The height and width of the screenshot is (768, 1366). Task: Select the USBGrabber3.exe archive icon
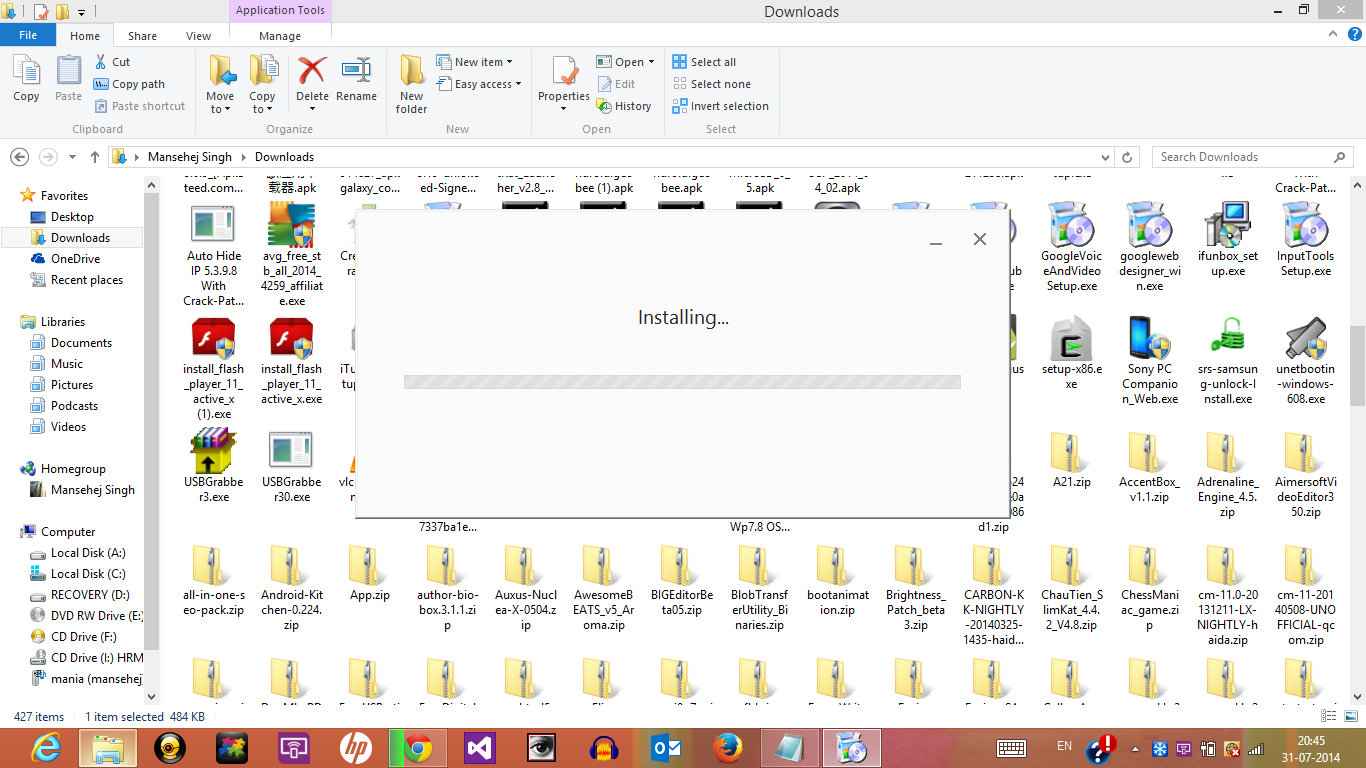(x=213, y=451)
